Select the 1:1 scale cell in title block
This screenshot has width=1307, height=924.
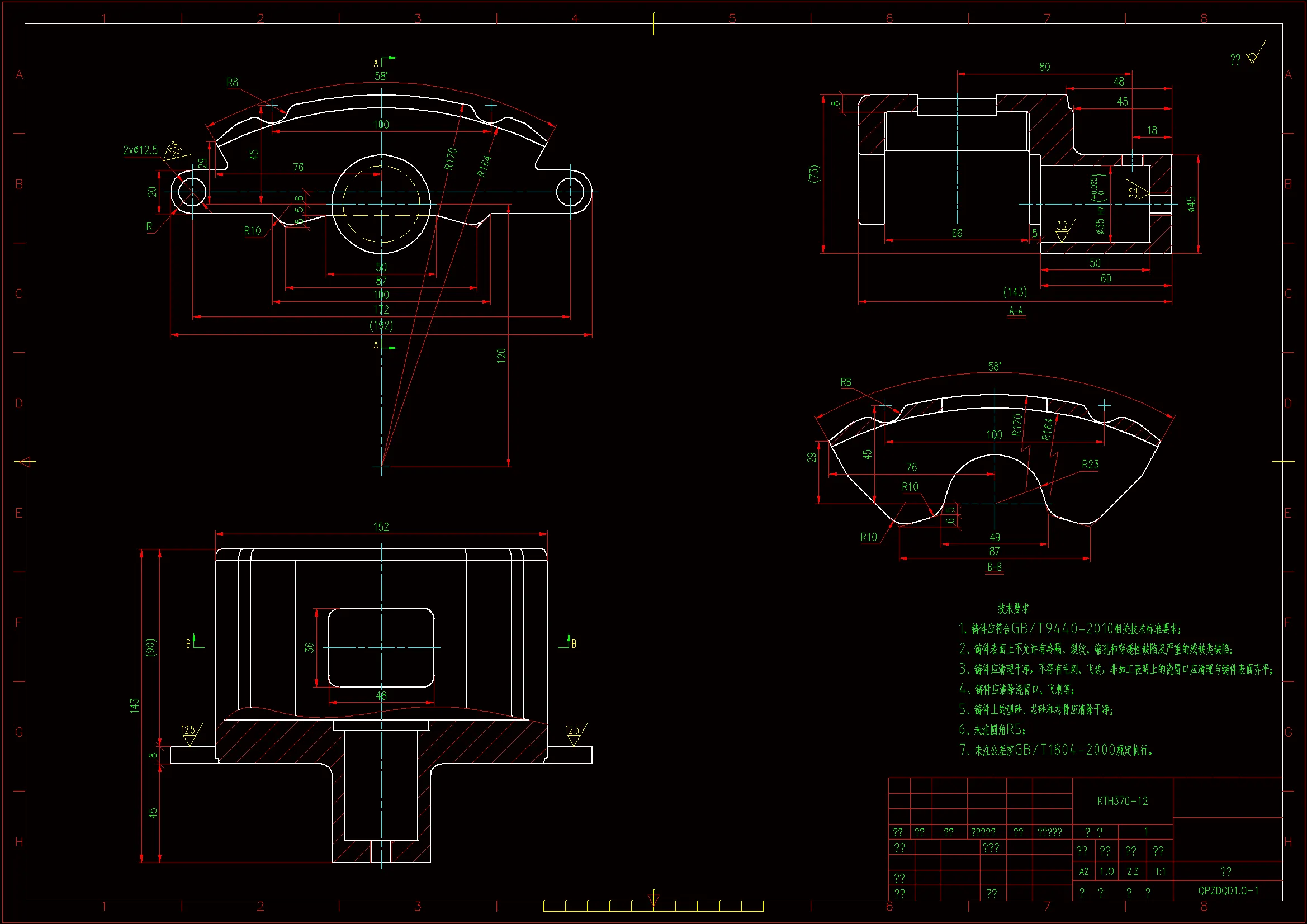click(1160, 871)
